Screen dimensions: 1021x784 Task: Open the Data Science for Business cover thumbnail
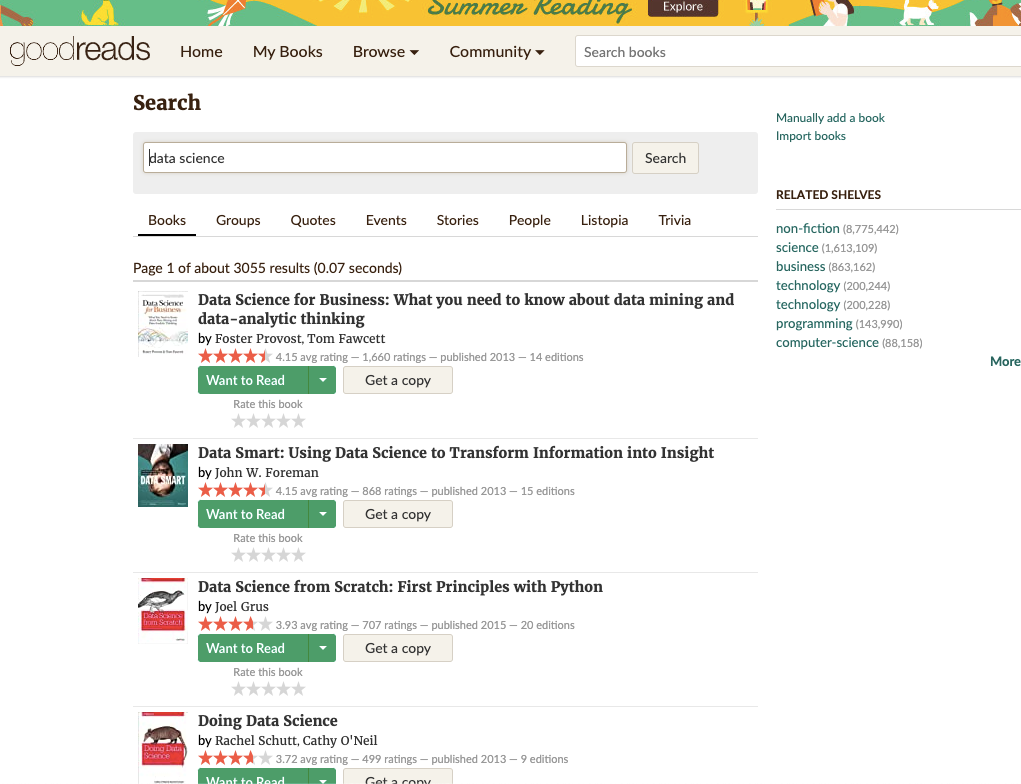(163, 324)
